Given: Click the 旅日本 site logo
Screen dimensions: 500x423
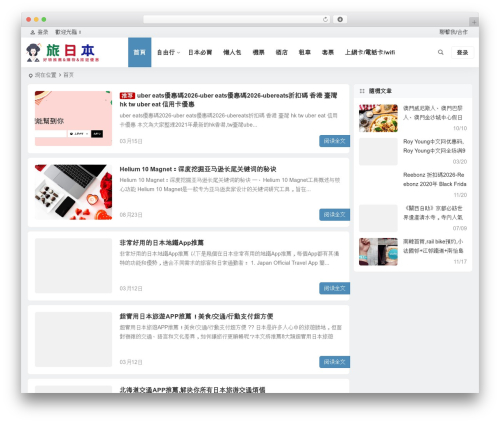Looking at the screenshot, I should (63, 53).
